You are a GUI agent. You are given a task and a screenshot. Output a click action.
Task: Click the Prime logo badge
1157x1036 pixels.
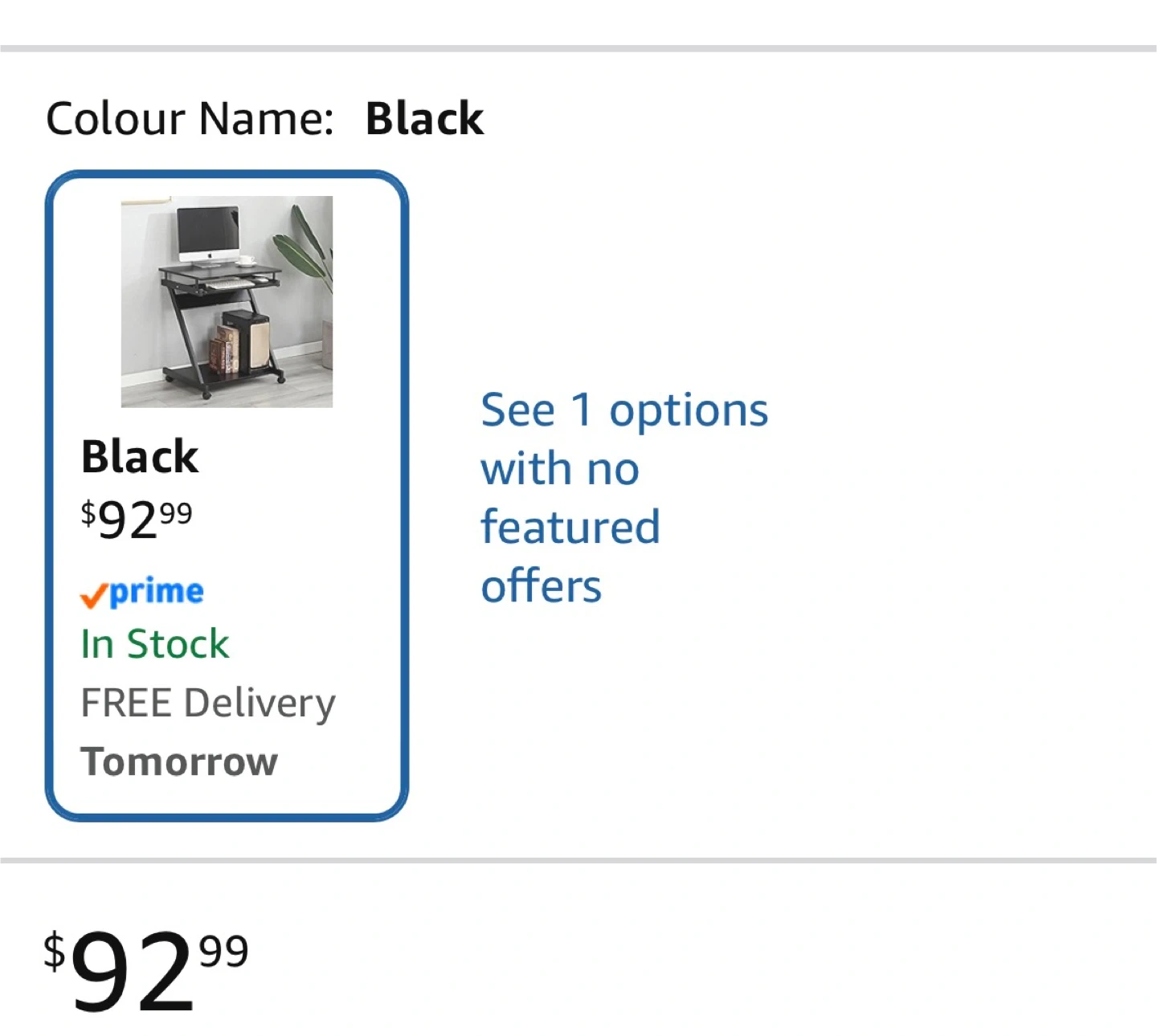(142, 593)
